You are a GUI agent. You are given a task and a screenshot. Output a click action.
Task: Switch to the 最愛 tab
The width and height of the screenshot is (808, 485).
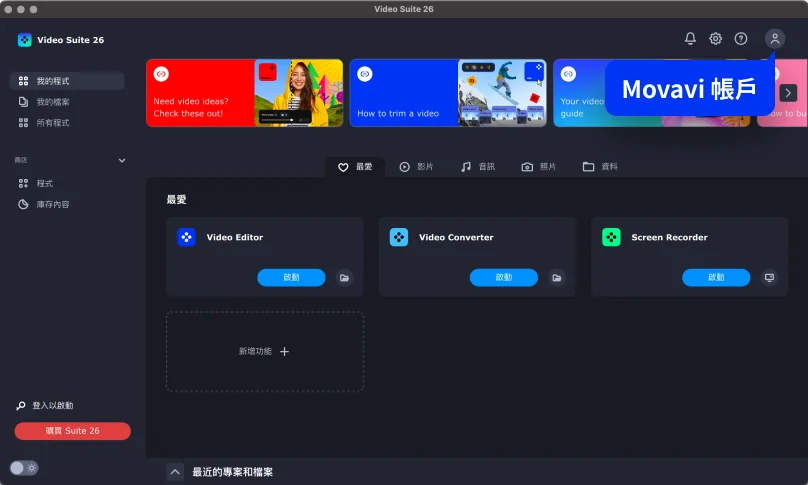point(355,167)
